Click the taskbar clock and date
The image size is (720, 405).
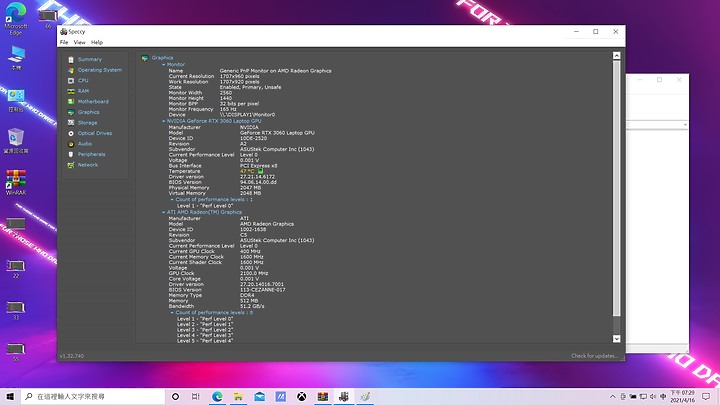682,396
